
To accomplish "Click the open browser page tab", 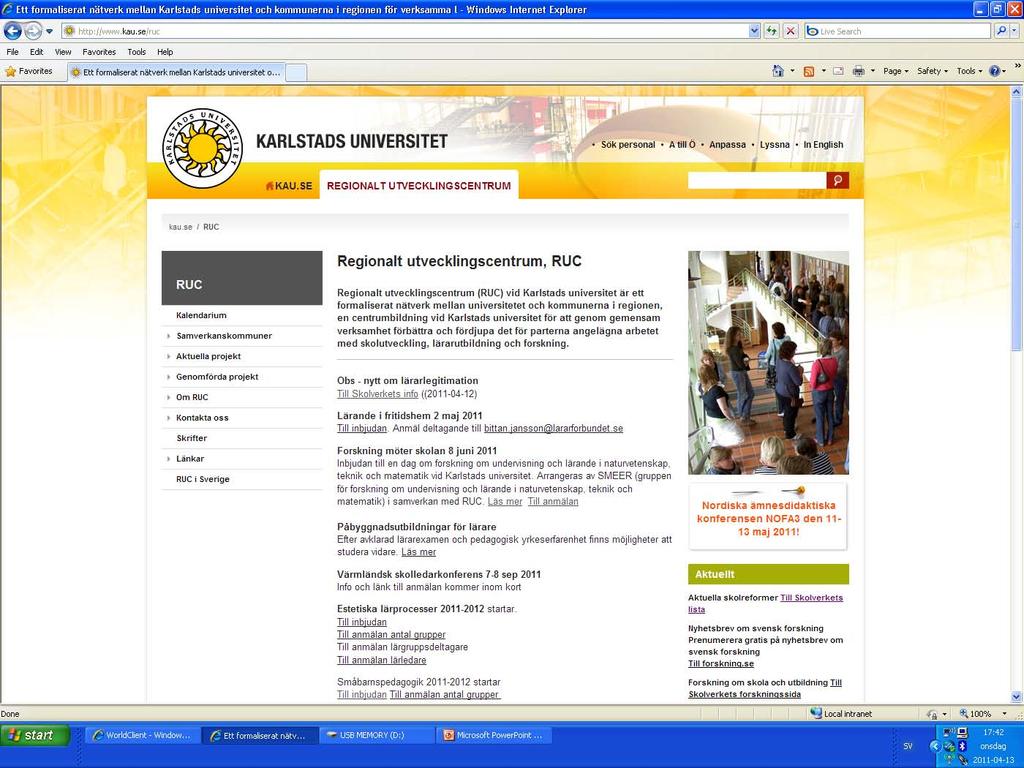I will [x=176, y=72].
